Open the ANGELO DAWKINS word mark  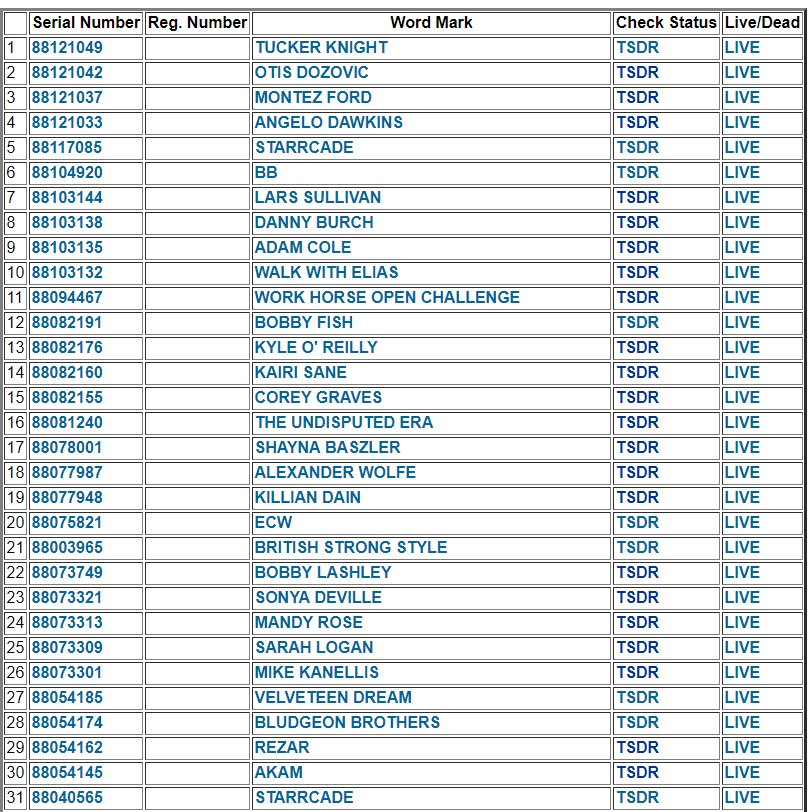click(328, 122)
